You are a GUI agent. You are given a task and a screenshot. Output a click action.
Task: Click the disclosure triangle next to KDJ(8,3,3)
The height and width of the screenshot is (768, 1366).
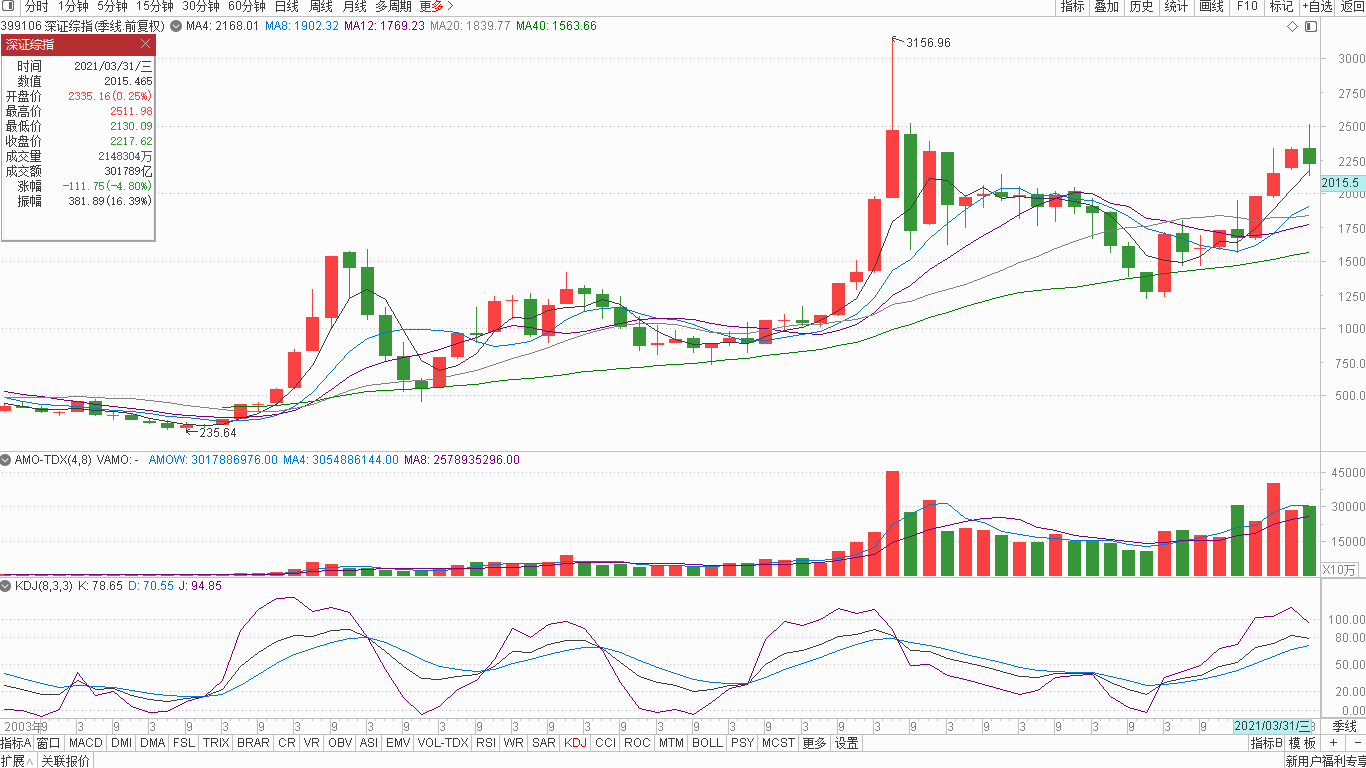(x=6, y=586)
